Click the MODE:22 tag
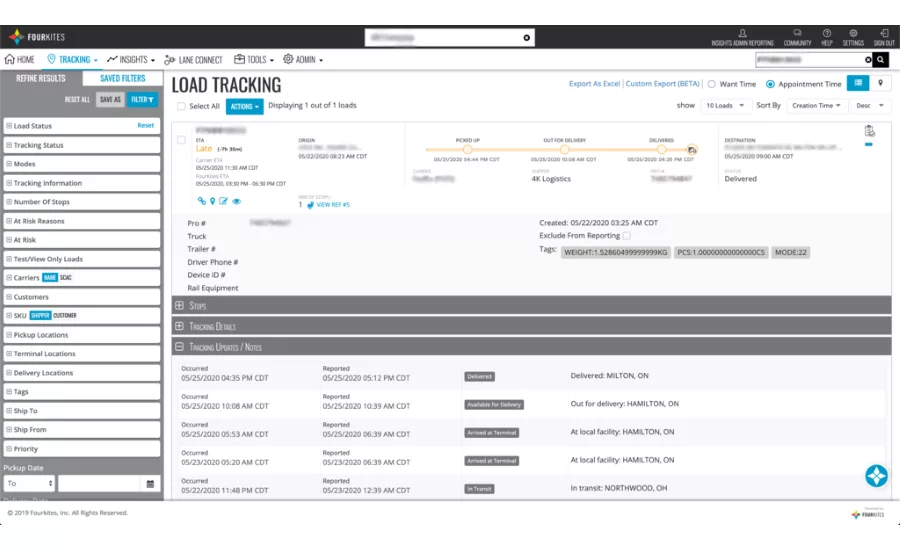The height and width of the screenshot is (550, 900). 790,253
